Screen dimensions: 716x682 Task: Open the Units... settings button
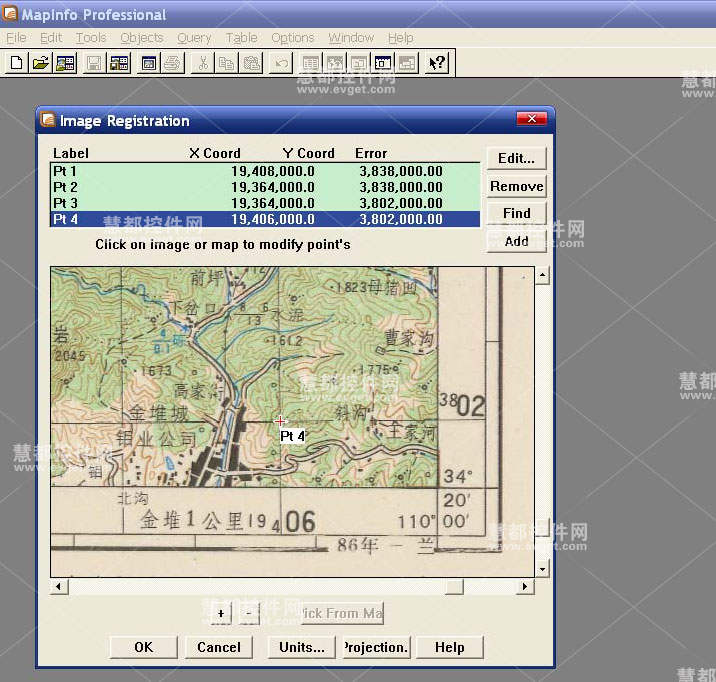[x=302, y=647]
